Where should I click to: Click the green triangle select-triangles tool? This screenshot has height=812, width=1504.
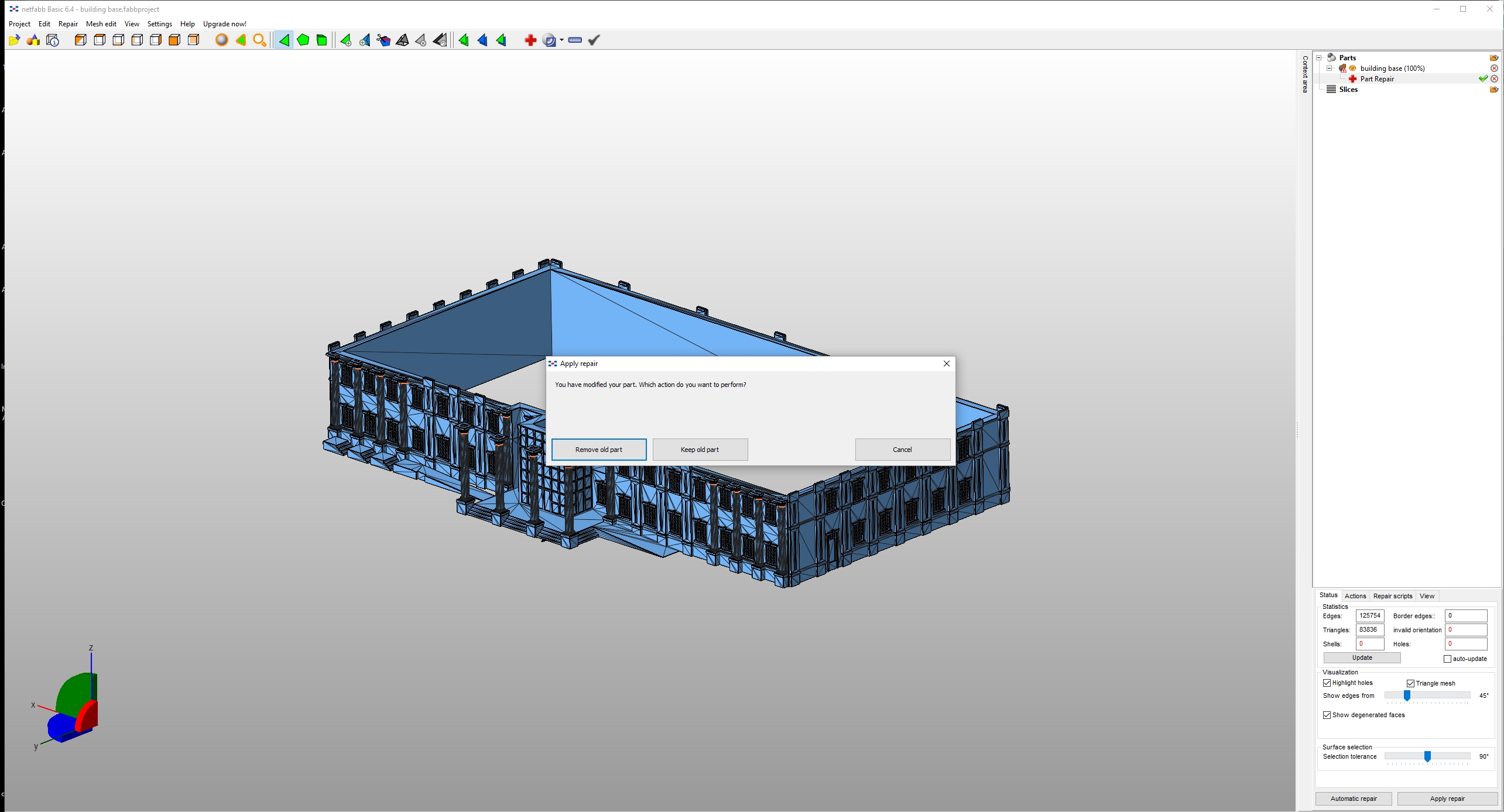pyautogui.click(x=284, y=40)
